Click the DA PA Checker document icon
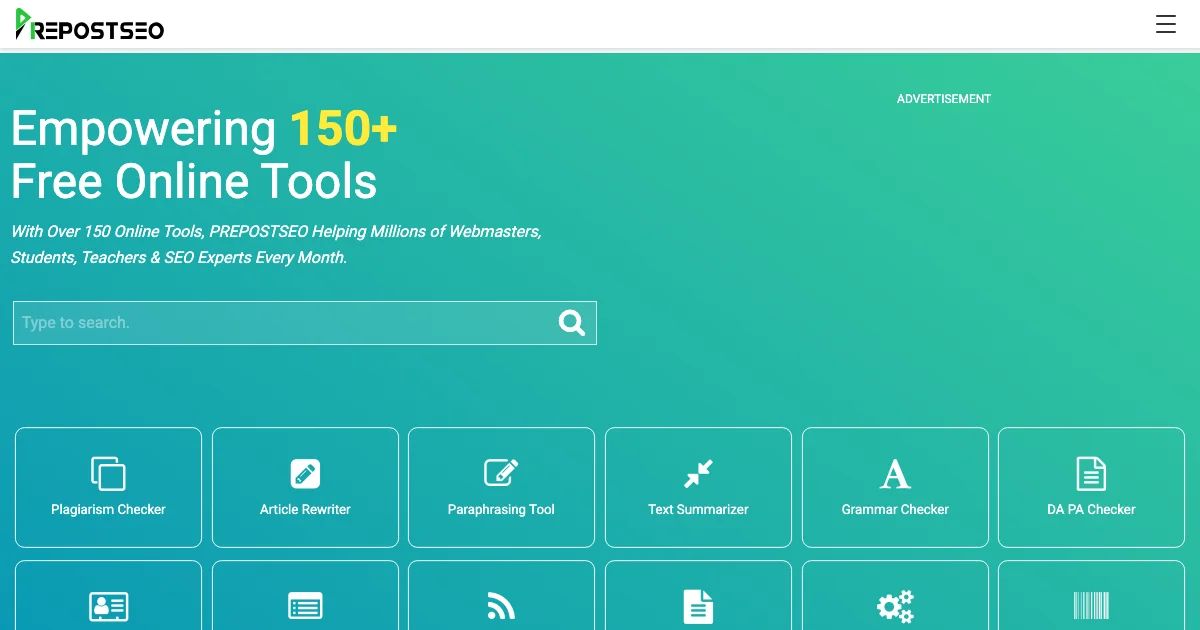The width and height of the screenshot is (1200, 630). [x=1091, y=473]
